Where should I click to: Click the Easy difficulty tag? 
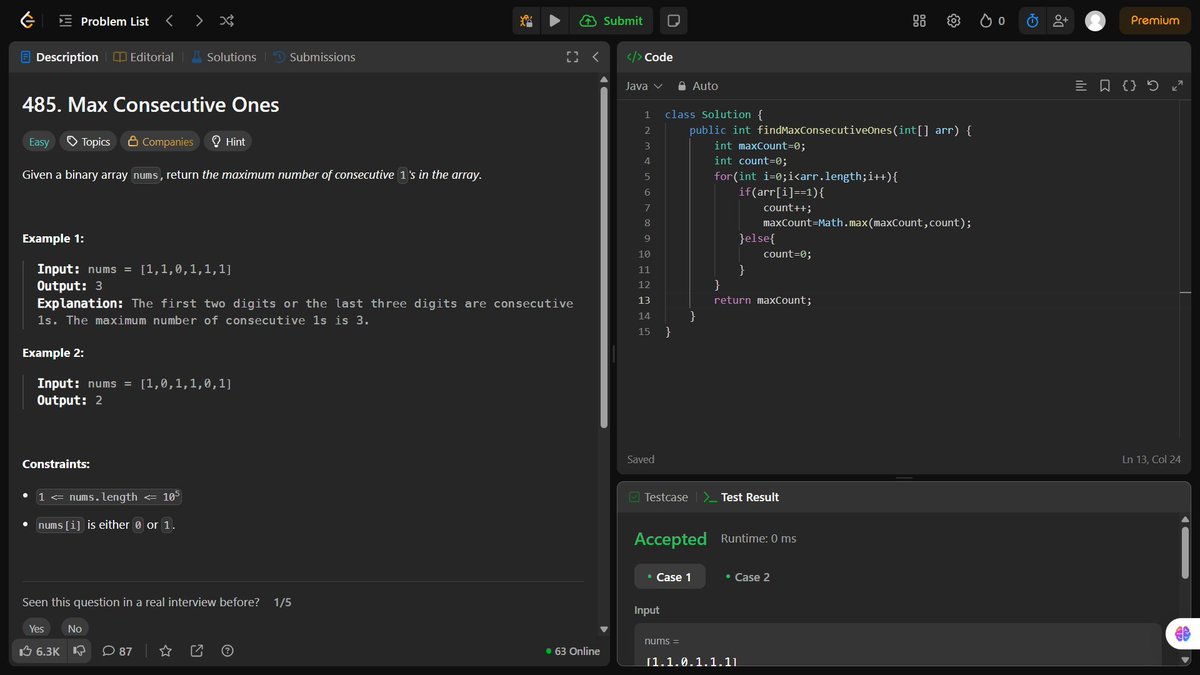(39, 142)
